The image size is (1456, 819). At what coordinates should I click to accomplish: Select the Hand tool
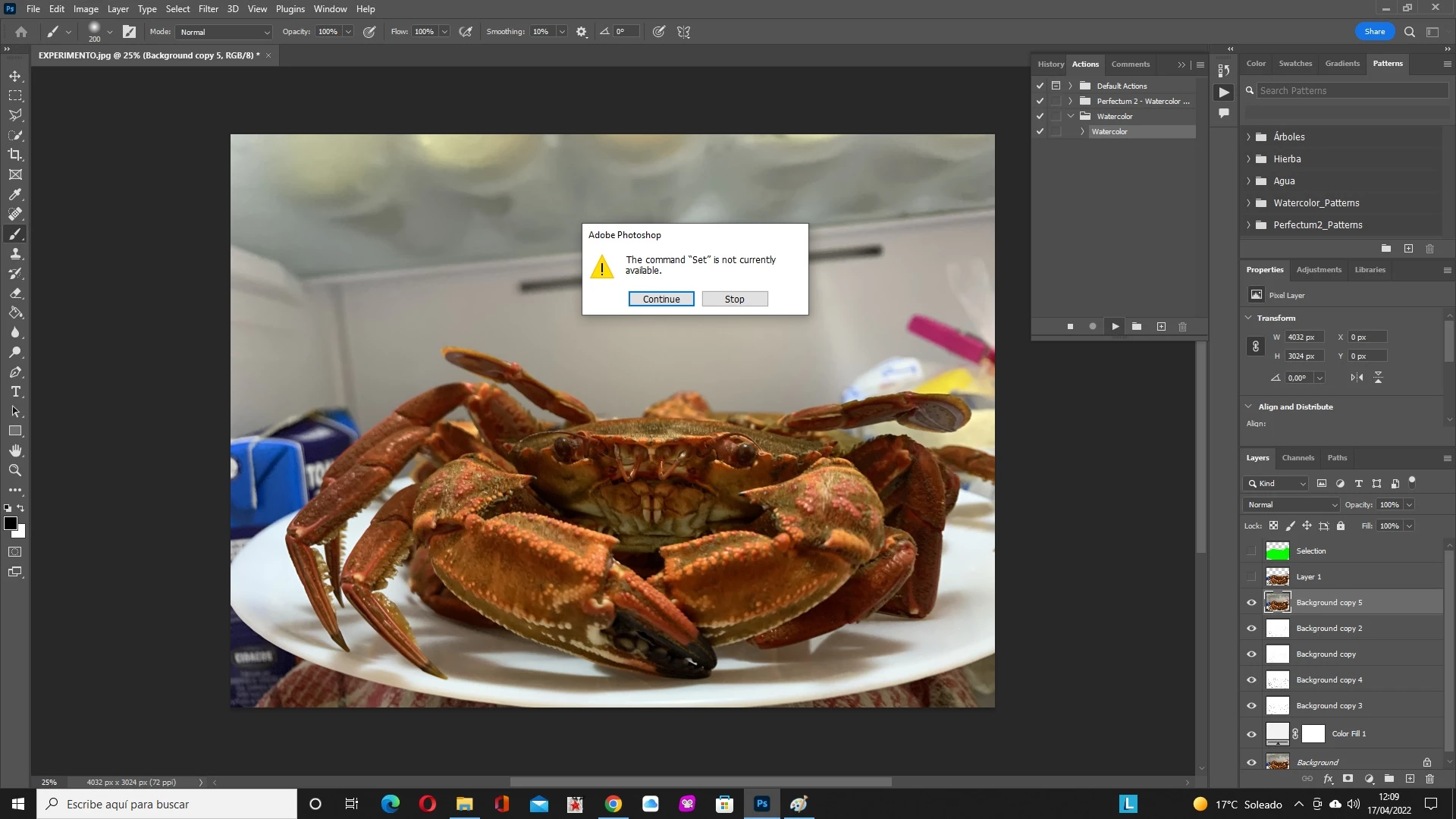point(15,450)
